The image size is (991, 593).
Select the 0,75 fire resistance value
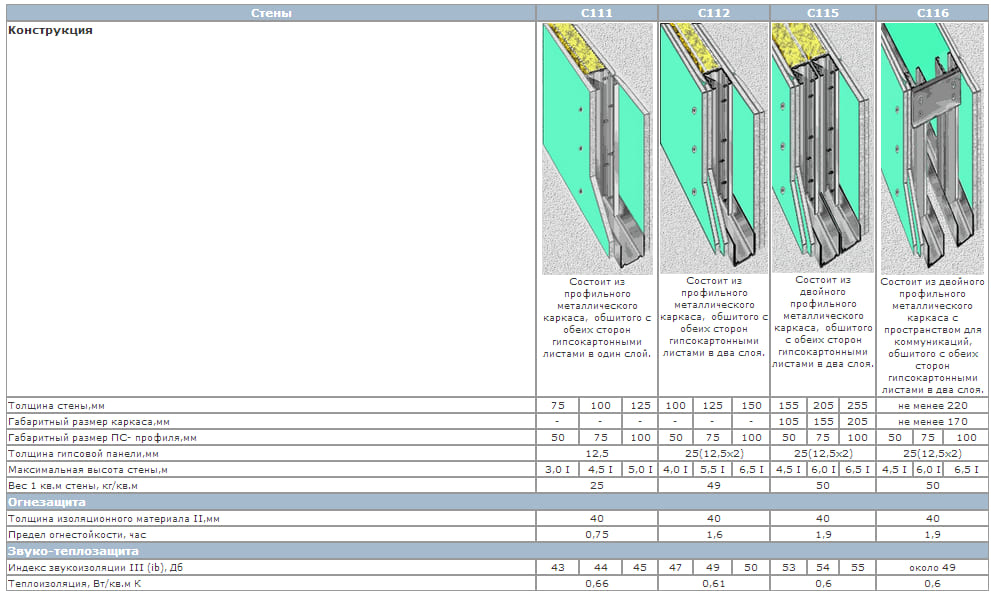coord(597,535)
